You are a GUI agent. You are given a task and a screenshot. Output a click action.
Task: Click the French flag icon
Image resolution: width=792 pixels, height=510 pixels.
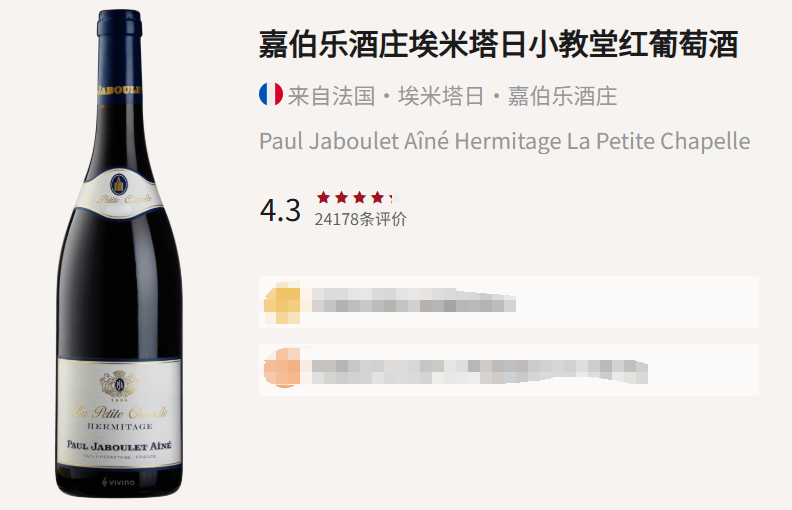(271, 94)
